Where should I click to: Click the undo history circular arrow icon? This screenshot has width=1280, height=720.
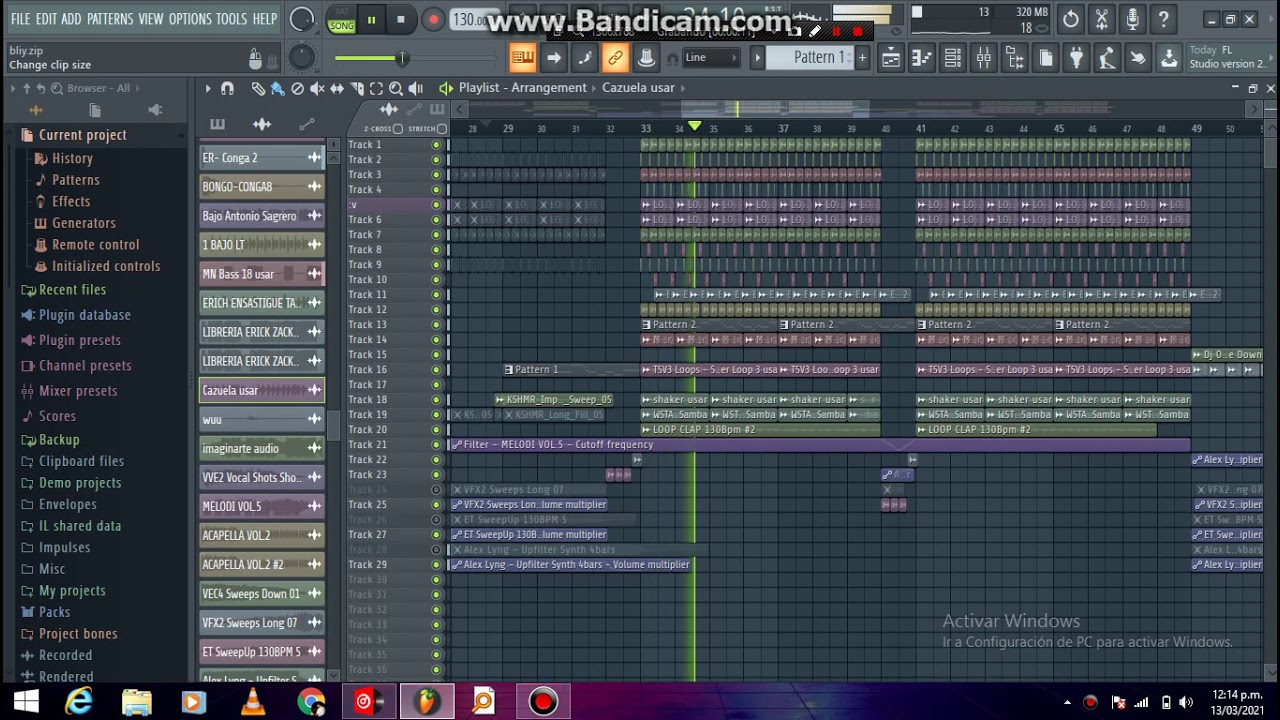[1070, 19]
